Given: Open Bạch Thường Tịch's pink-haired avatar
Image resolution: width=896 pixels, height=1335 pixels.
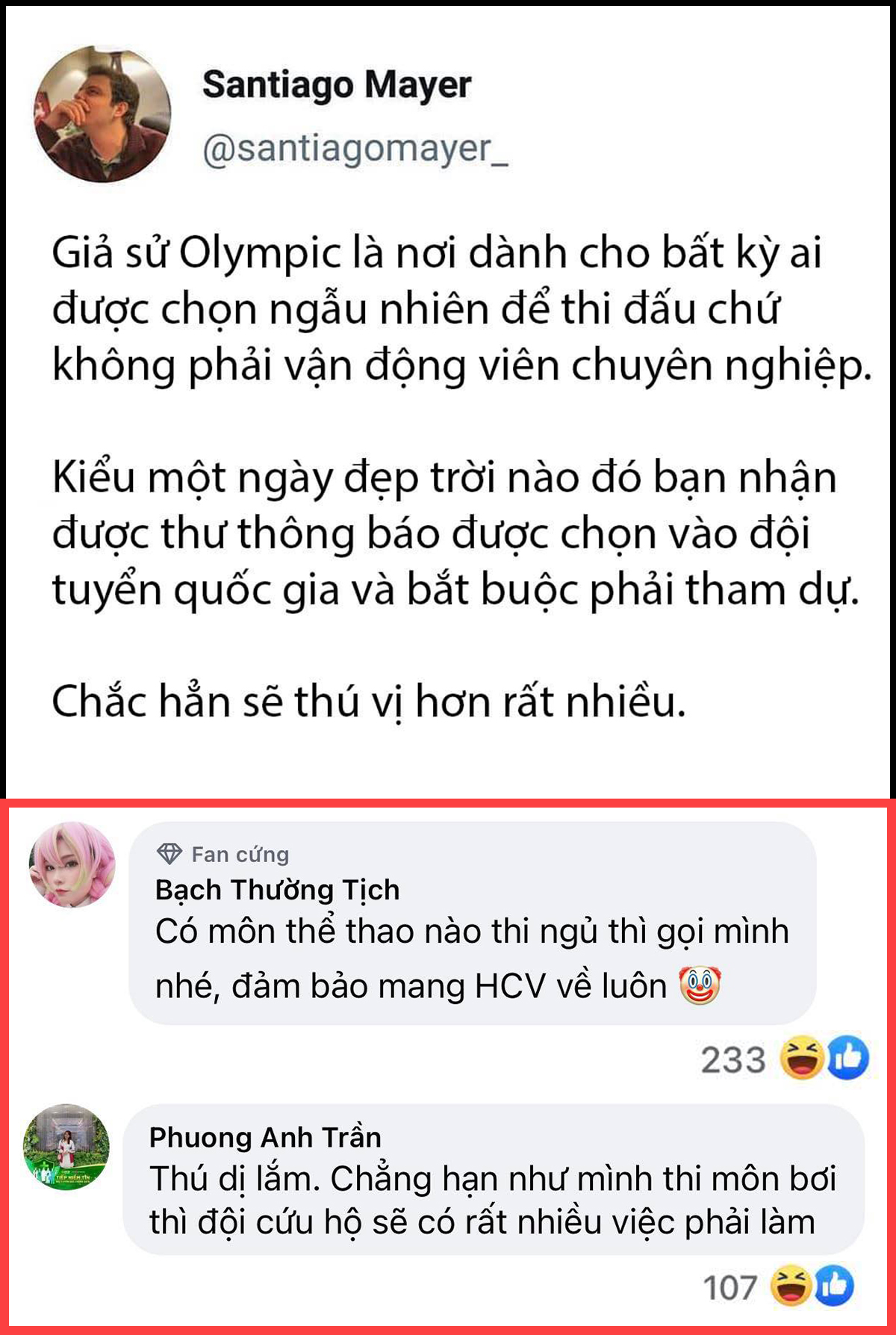Looking at the screenshot, I should (x=72, y=864).
